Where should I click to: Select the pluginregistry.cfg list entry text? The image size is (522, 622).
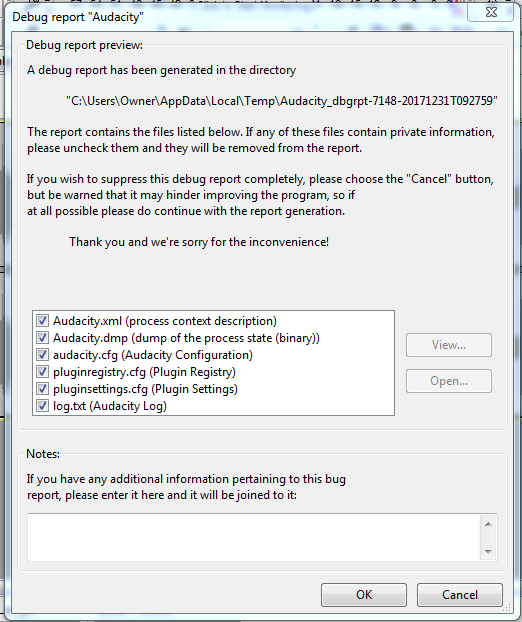[144, 372]
